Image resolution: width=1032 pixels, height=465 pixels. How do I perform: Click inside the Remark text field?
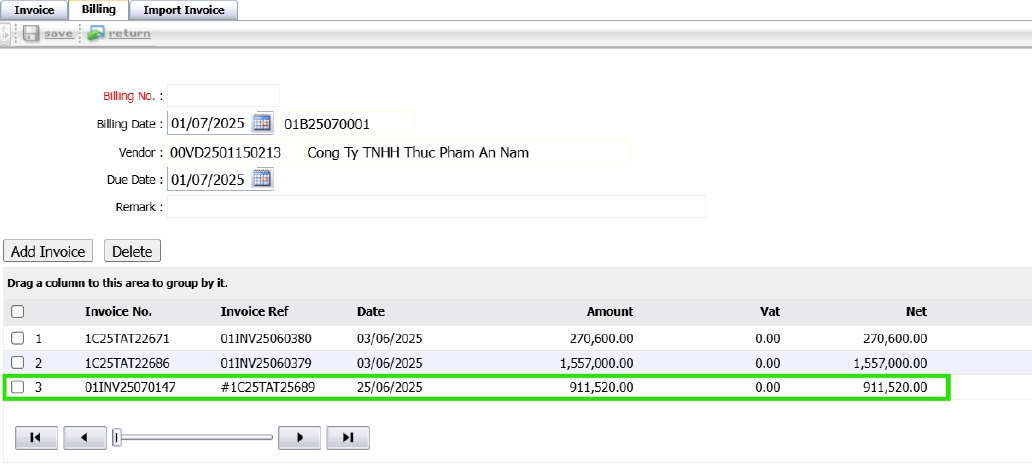click(436, 207)
